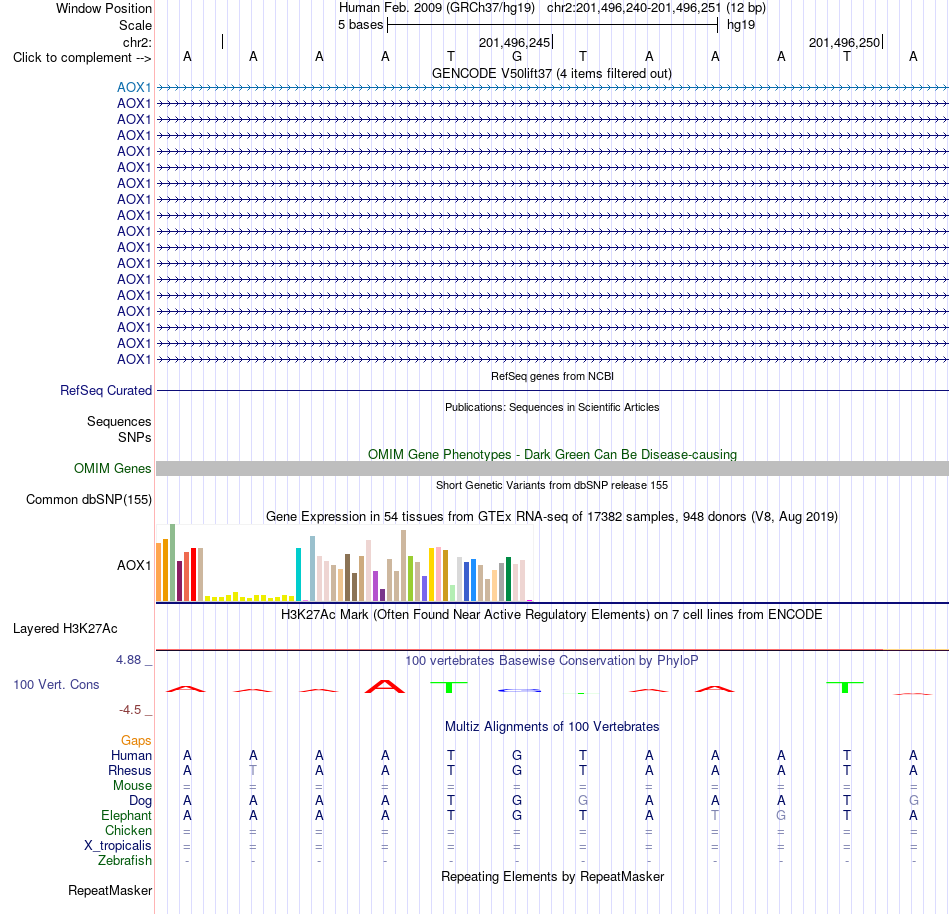Click the '5 bases' scale bar label
The height and width of the screenshot is (914, 950).
point(360,25)
